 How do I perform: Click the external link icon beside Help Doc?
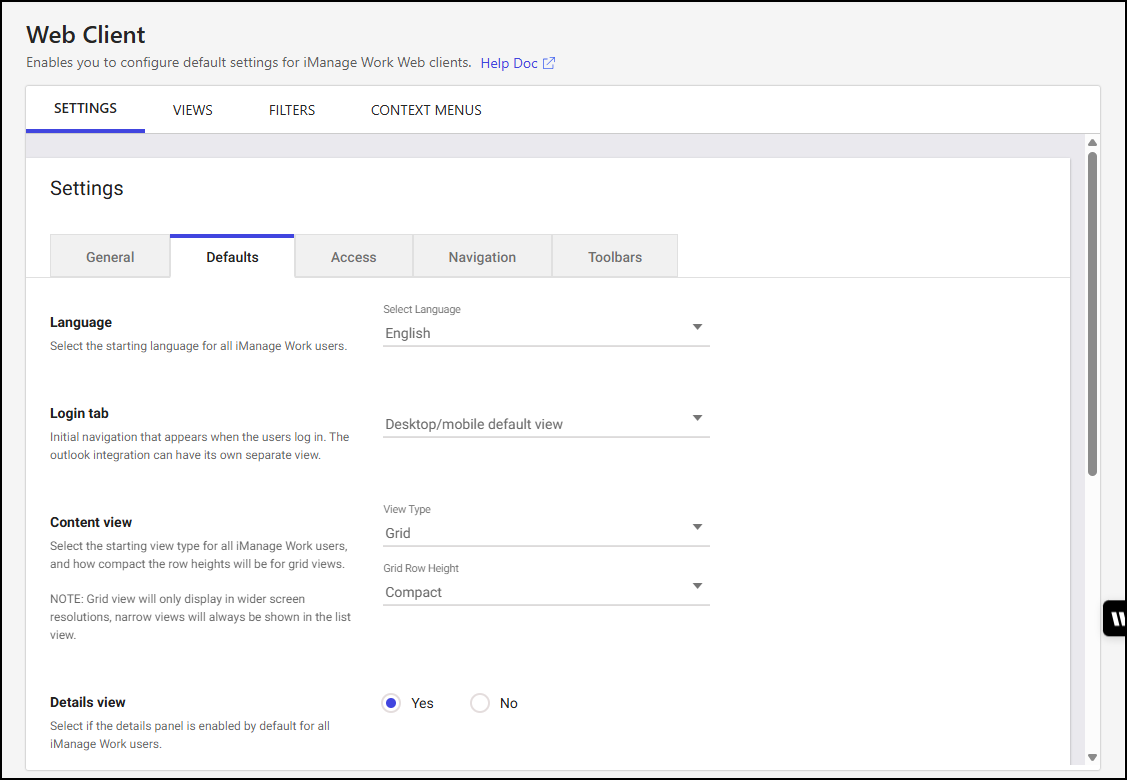coord(549,63)
